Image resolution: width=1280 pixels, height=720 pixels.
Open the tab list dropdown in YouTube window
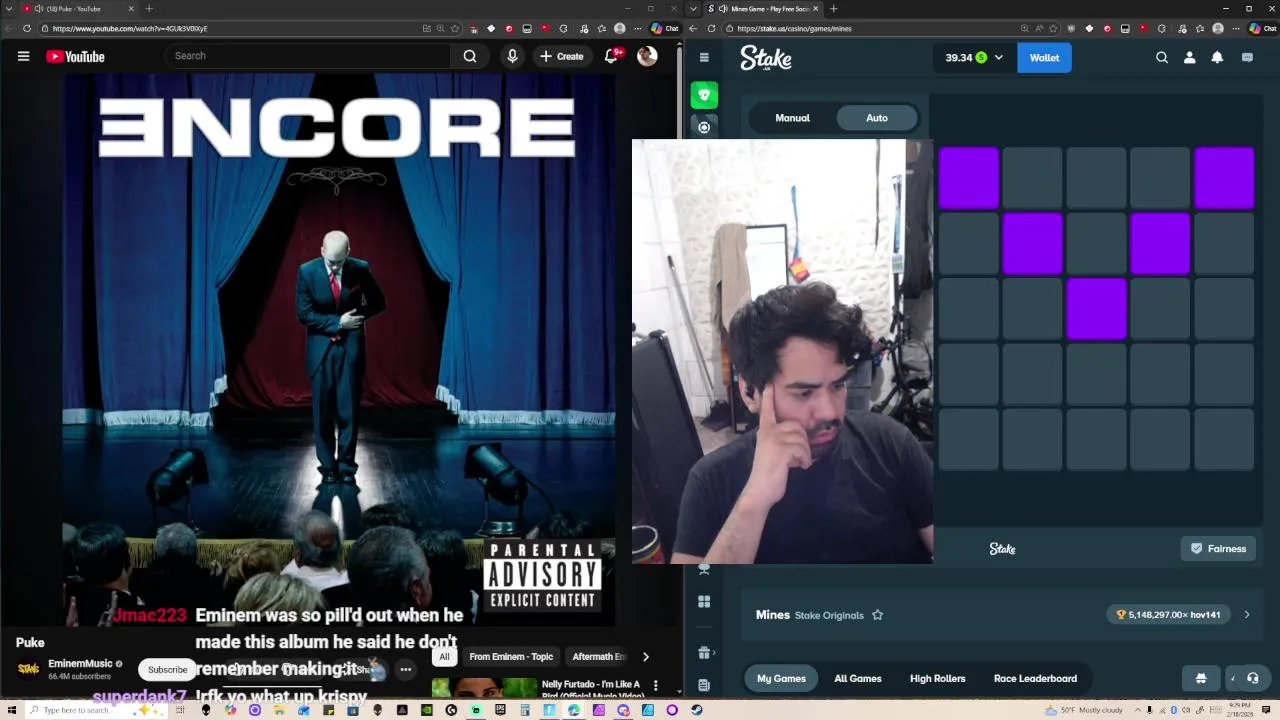pos(9,9)
